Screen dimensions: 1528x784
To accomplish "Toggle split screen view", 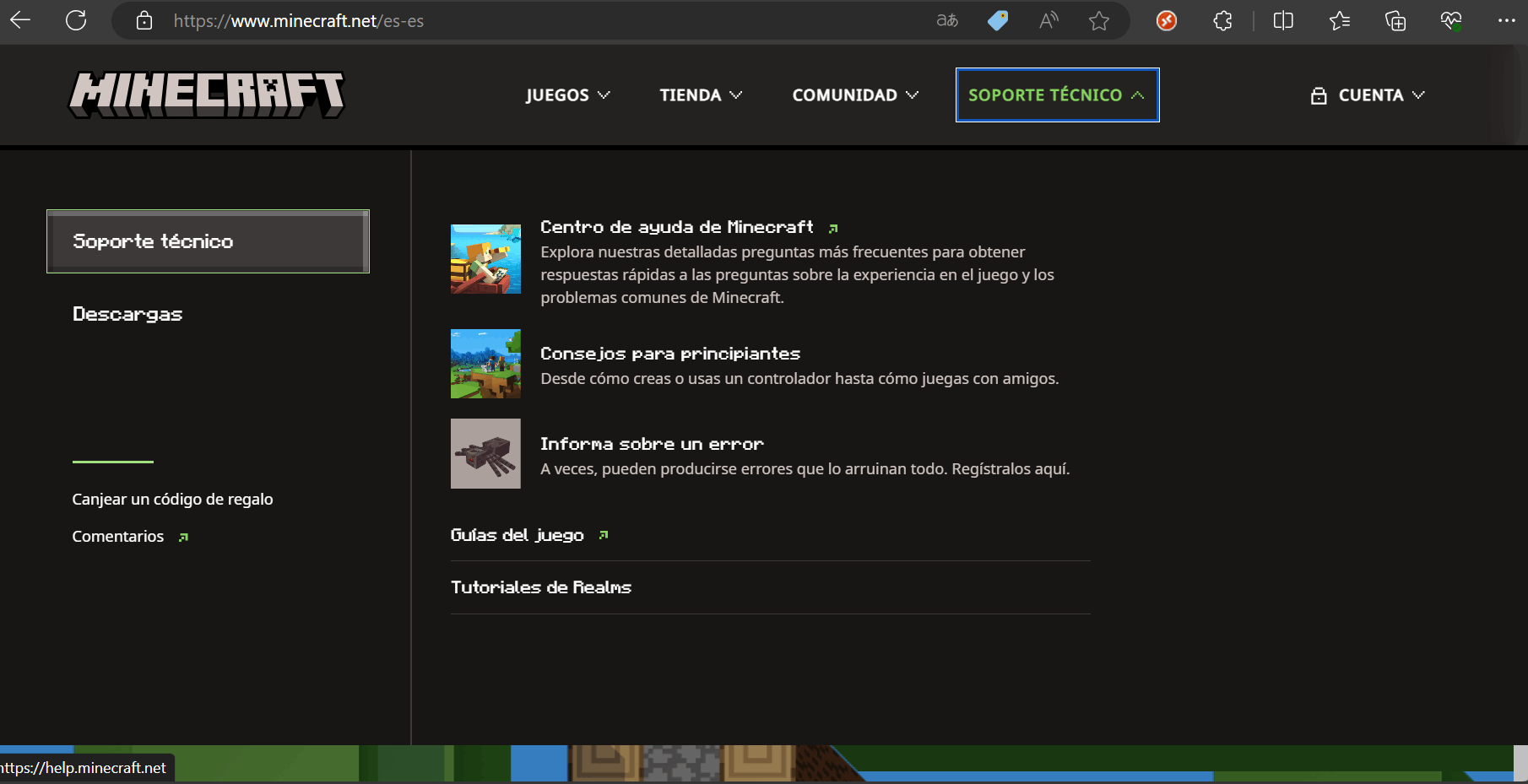I will [1283, 20].
